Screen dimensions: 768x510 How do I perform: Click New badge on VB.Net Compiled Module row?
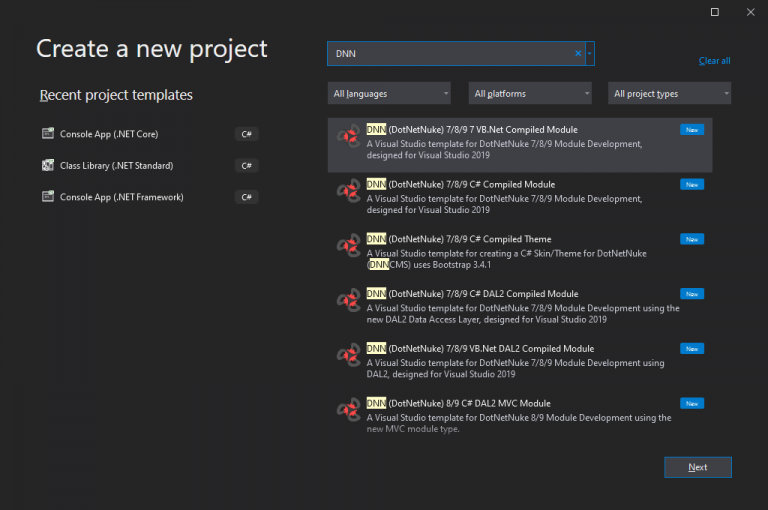click(x=692, y=130)
